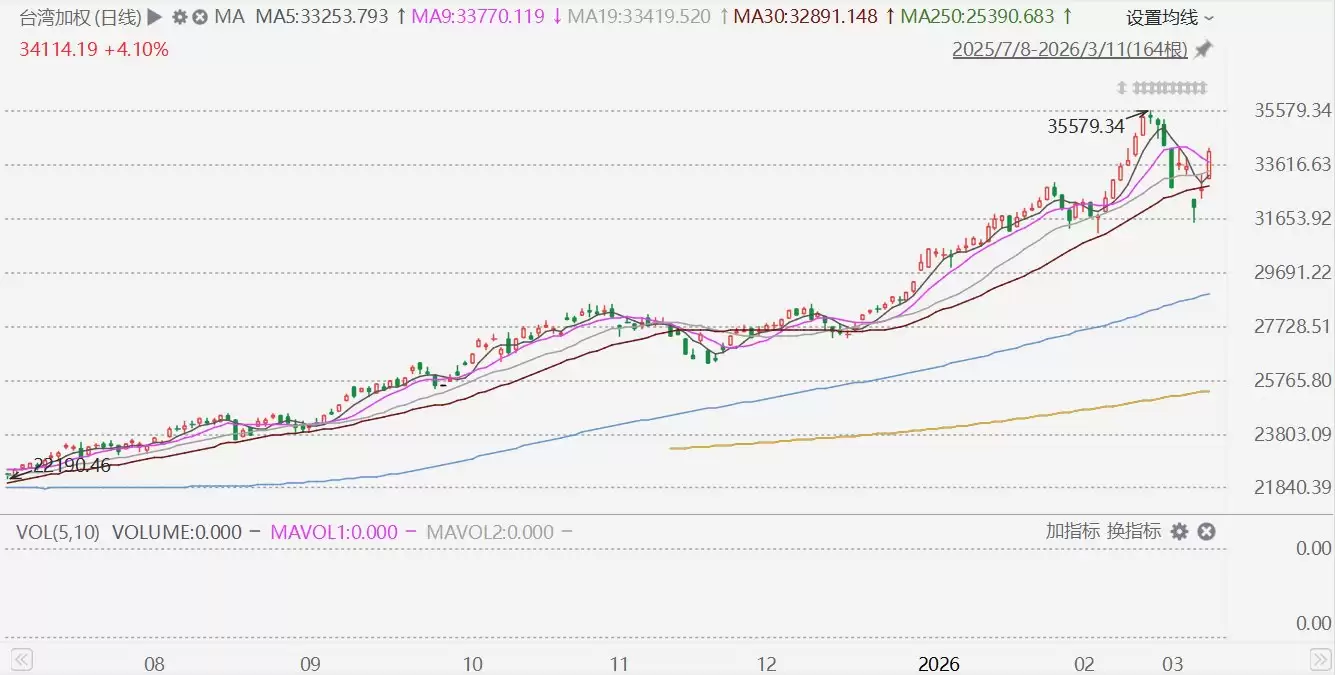Expand the 设置均线 dropdown

1169,18
